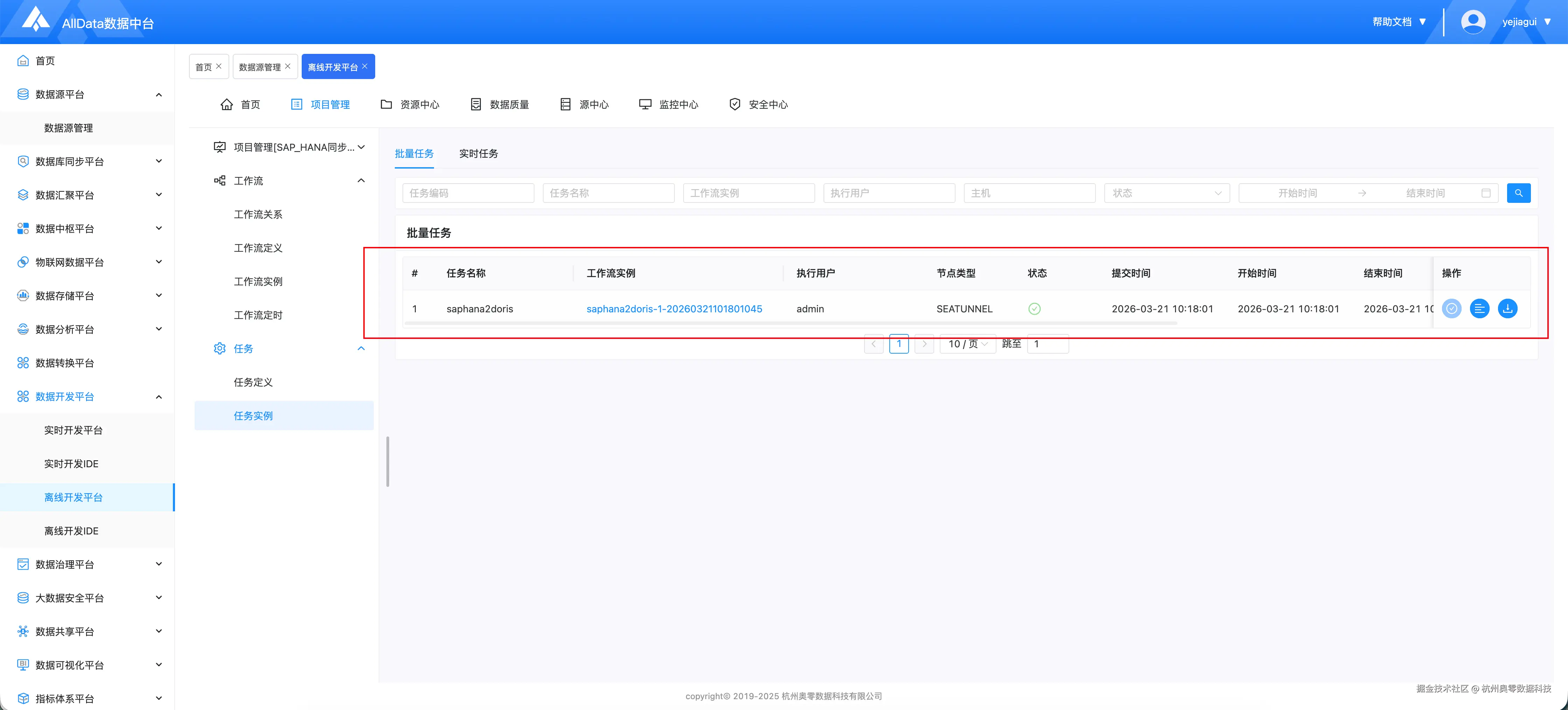The height and width of the screenshot is (710, 1568).
Task: Open saphana2doris-1-20260321101801045 workflow instance link
Action: (x=674, y=308)
